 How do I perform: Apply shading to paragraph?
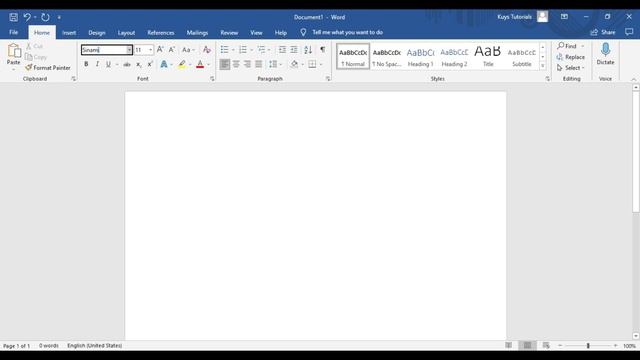coord(294,64)
